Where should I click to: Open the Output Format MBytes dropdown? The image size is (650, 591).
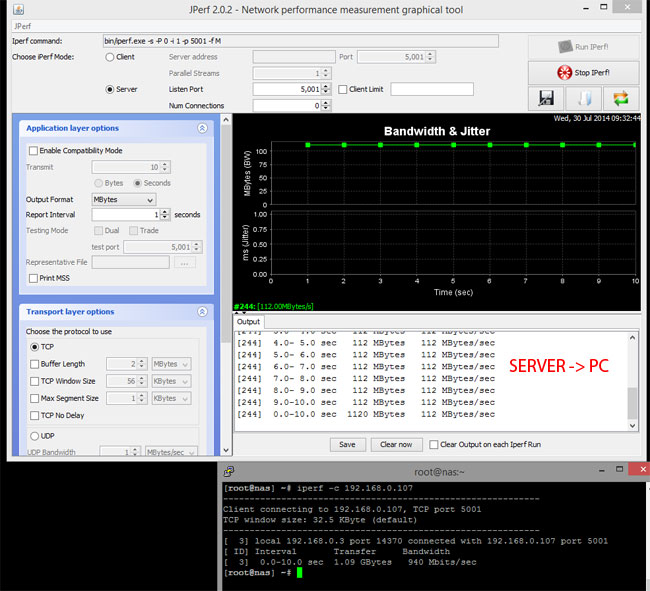tap(124, 200)
